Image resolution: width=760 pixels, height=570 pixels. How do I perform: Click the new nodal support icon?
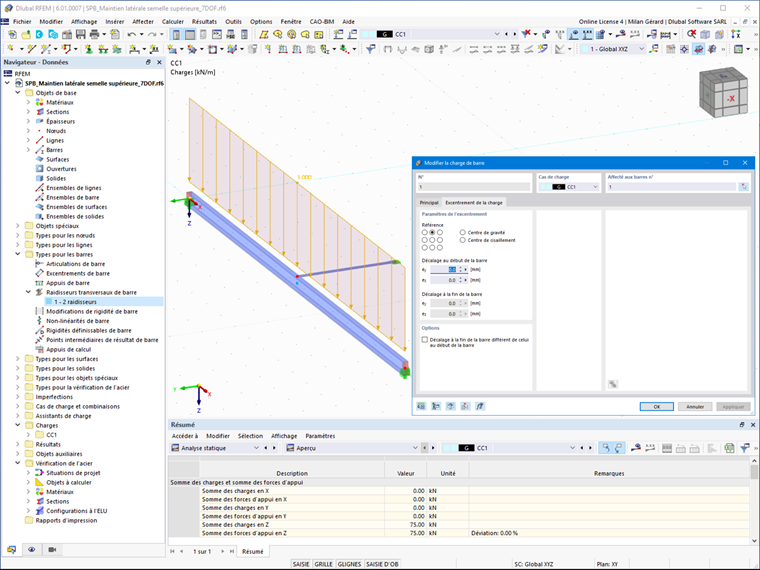coord(89,49)
